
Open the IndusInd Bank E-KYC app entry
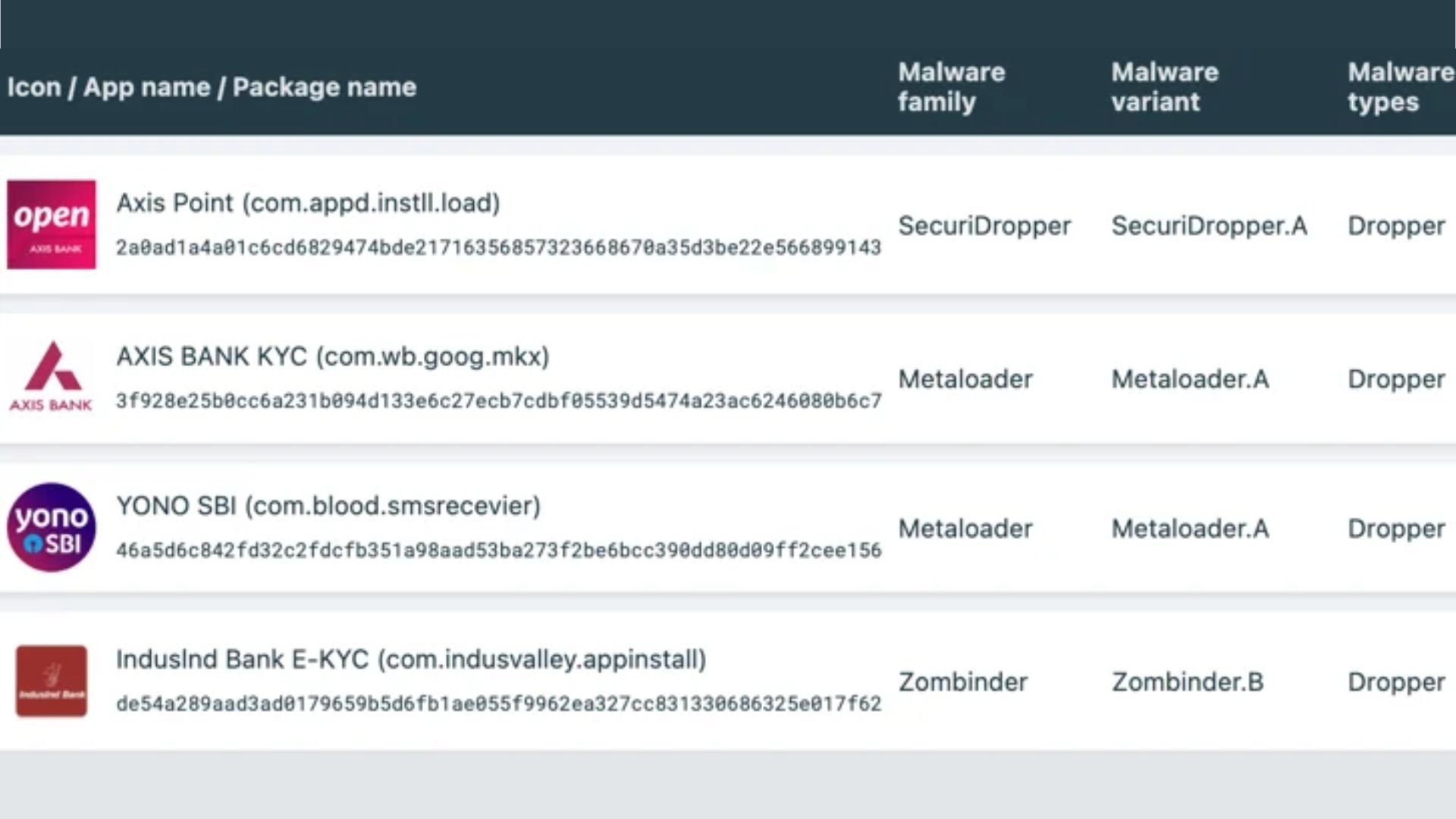click(410, 659)
